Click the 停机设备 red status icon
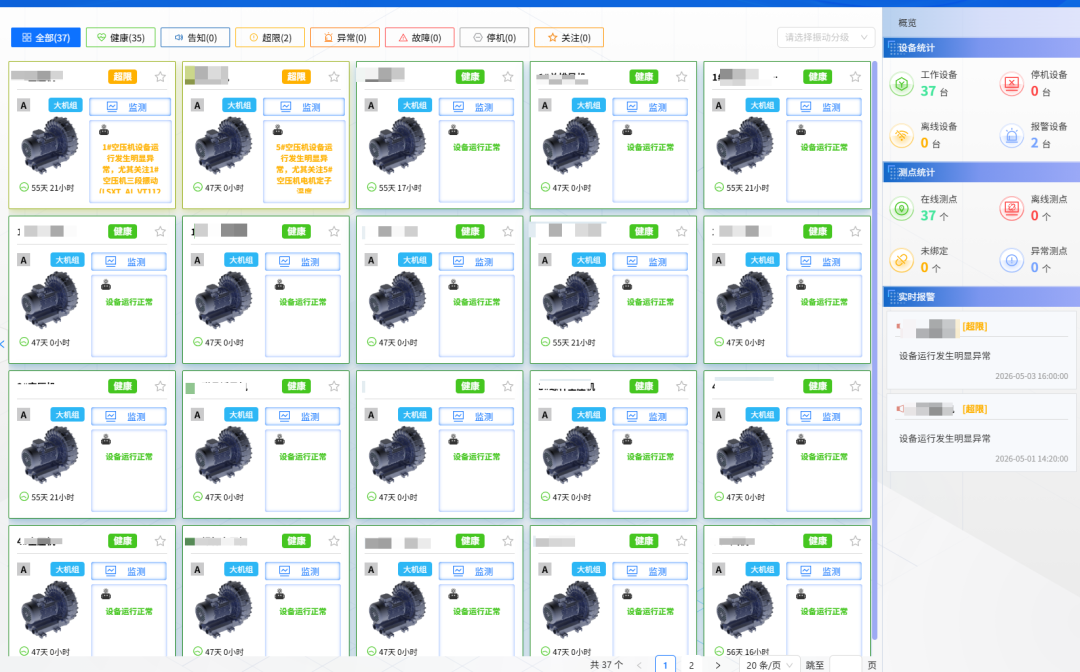The width and height of the screenshot is (1080, 672). (1011, 84)
